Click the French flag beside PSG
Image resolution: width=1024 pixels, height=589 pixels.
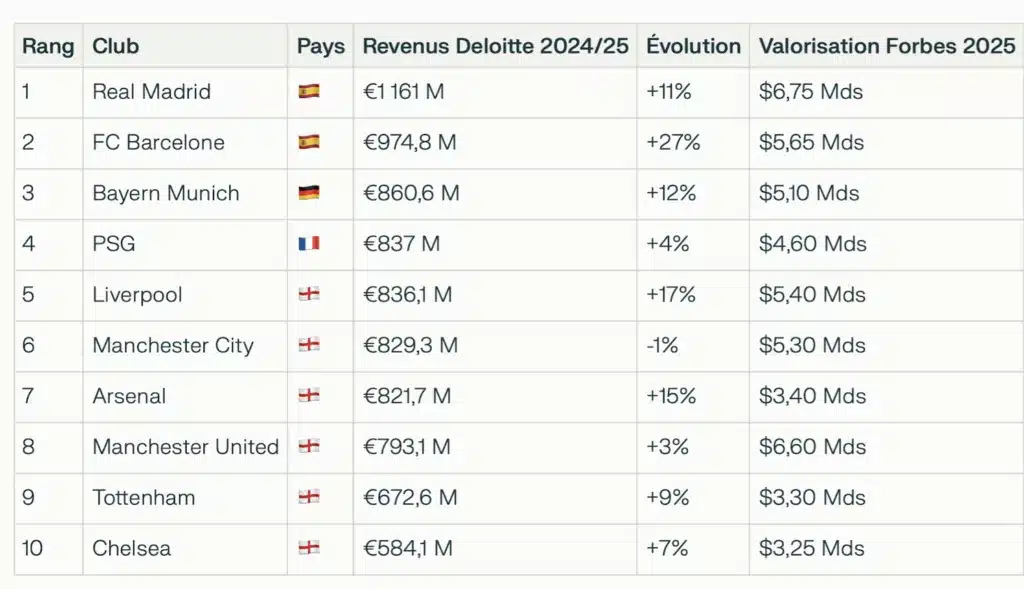coord(308,244)
